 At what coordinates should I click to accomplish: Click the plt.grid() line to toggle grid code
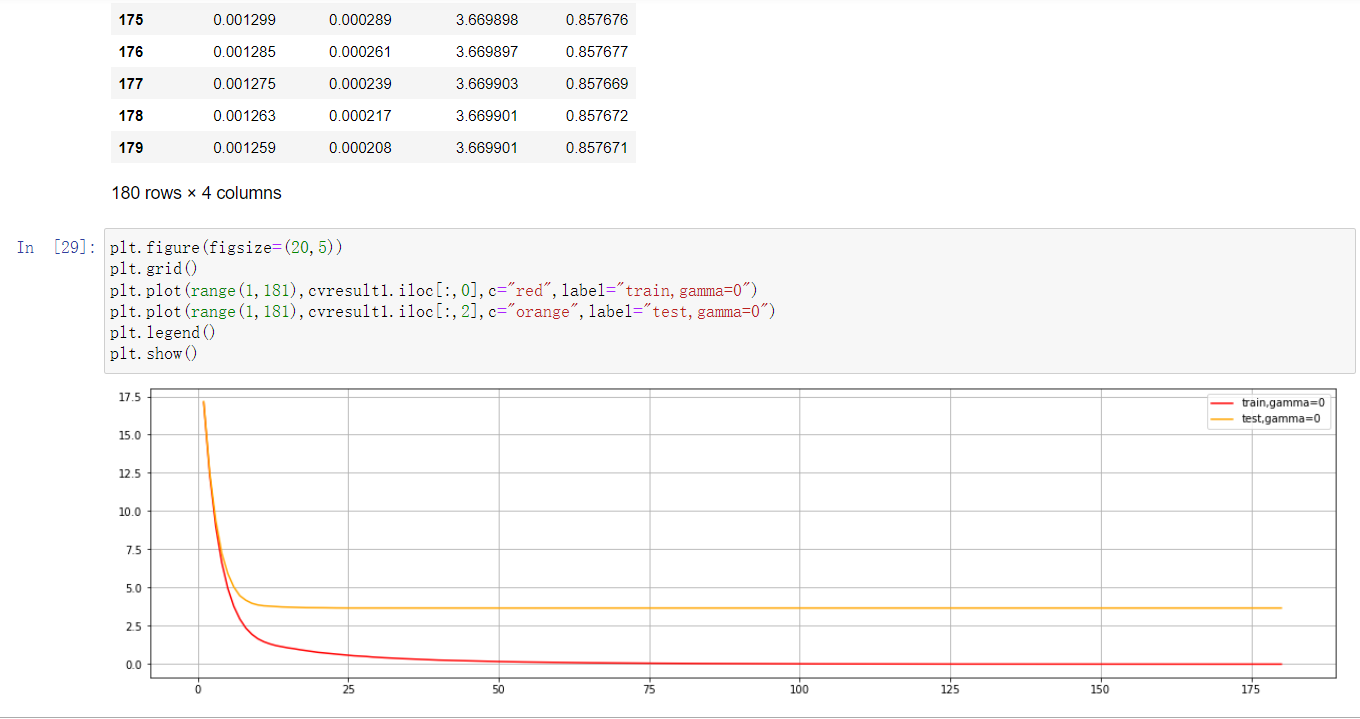pyautogui.click(x=138, y=268)
